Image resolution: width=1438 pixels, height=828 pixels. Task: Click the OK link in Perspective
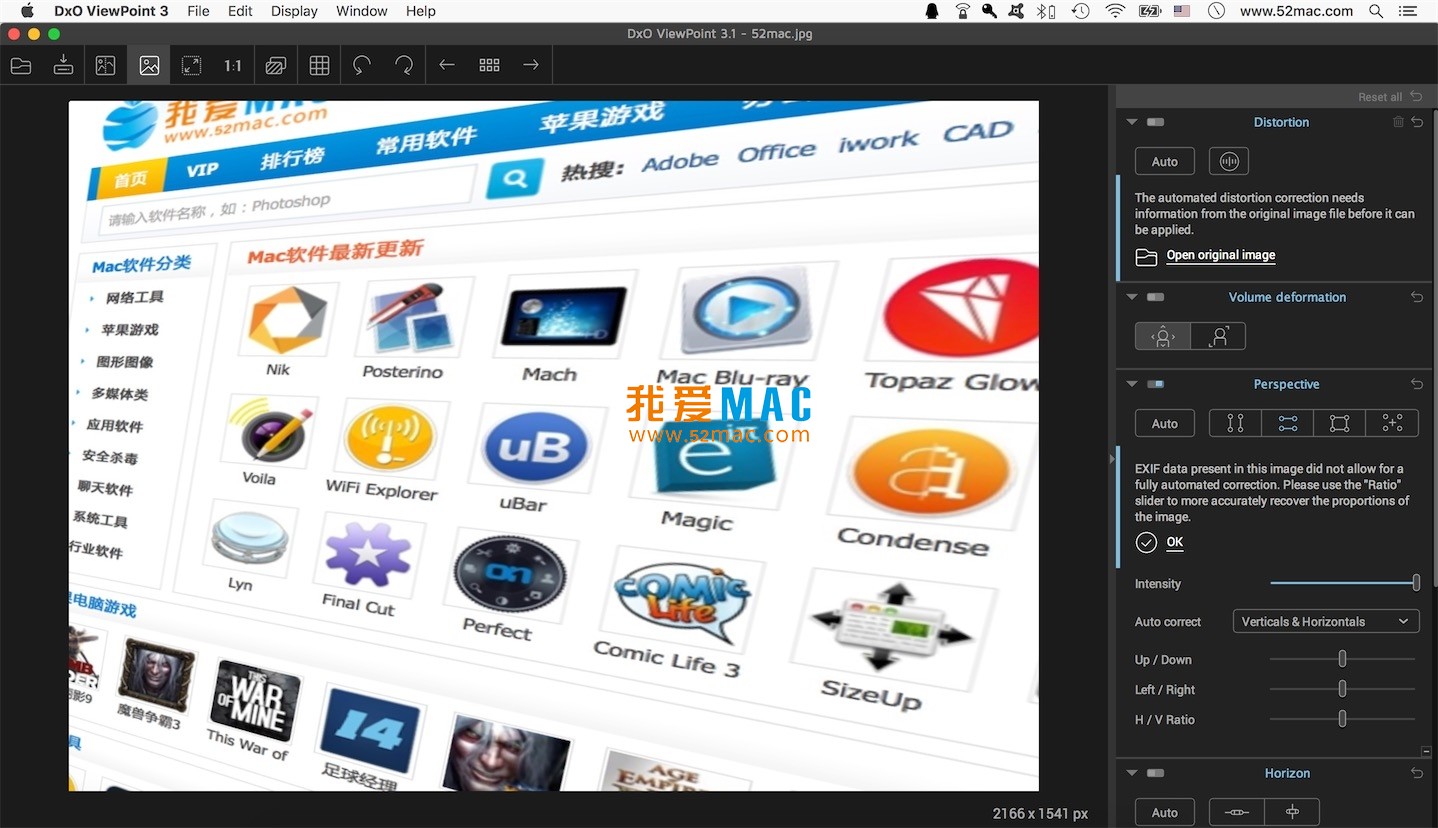click(1175, 542)
